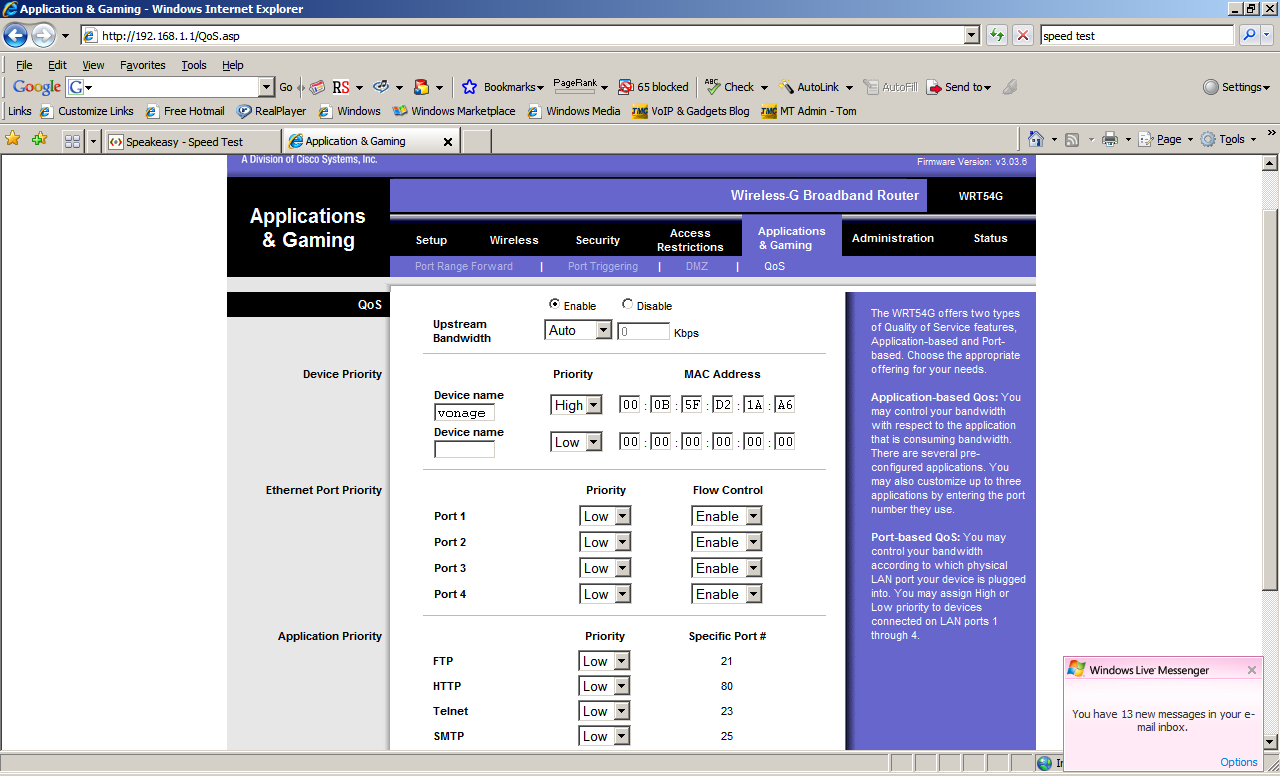Click the Stop loading red X icon
The height and width of the screenshot is (776, 1280).
(x=1023, y=36)
